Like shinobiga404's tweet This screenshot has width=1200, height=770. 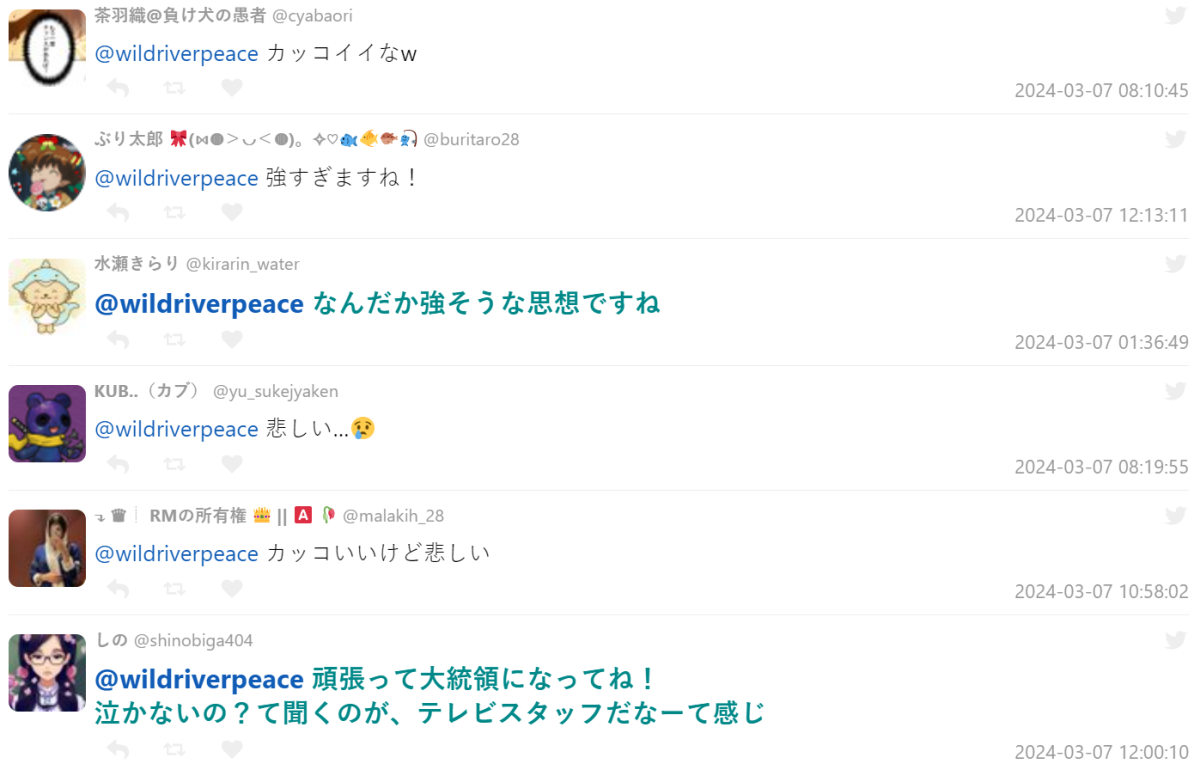coord(231,749)
